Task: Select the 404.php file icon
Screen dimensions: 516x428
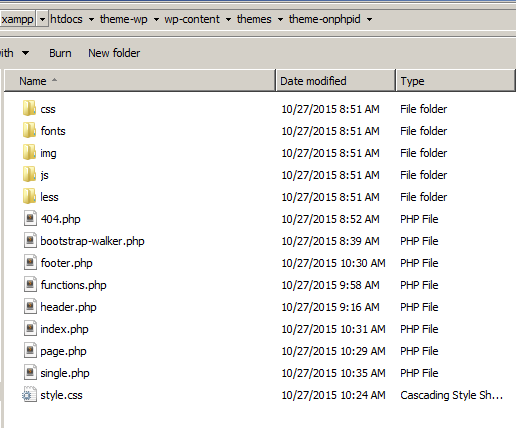Action: click(30, 219)
